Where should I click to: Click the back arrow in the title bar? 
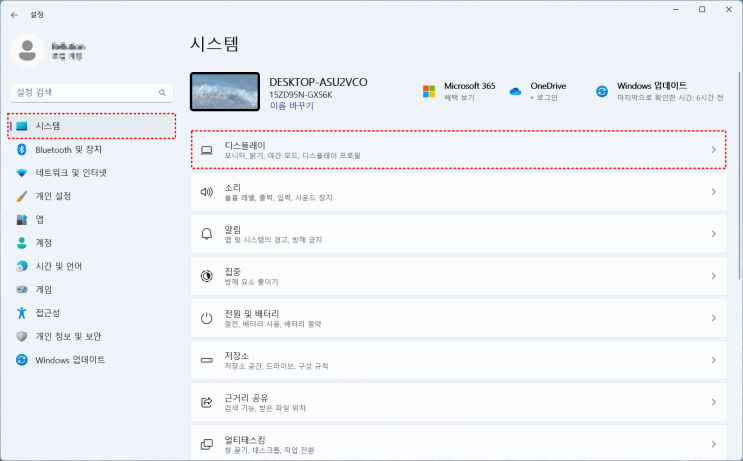tap(14, 15)
